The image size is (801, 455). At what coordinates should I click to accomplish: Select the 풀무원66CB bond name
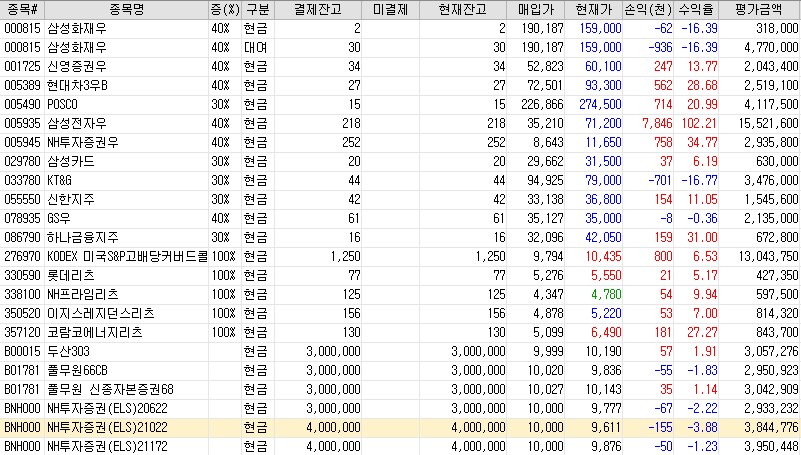[x=78, y=370]
